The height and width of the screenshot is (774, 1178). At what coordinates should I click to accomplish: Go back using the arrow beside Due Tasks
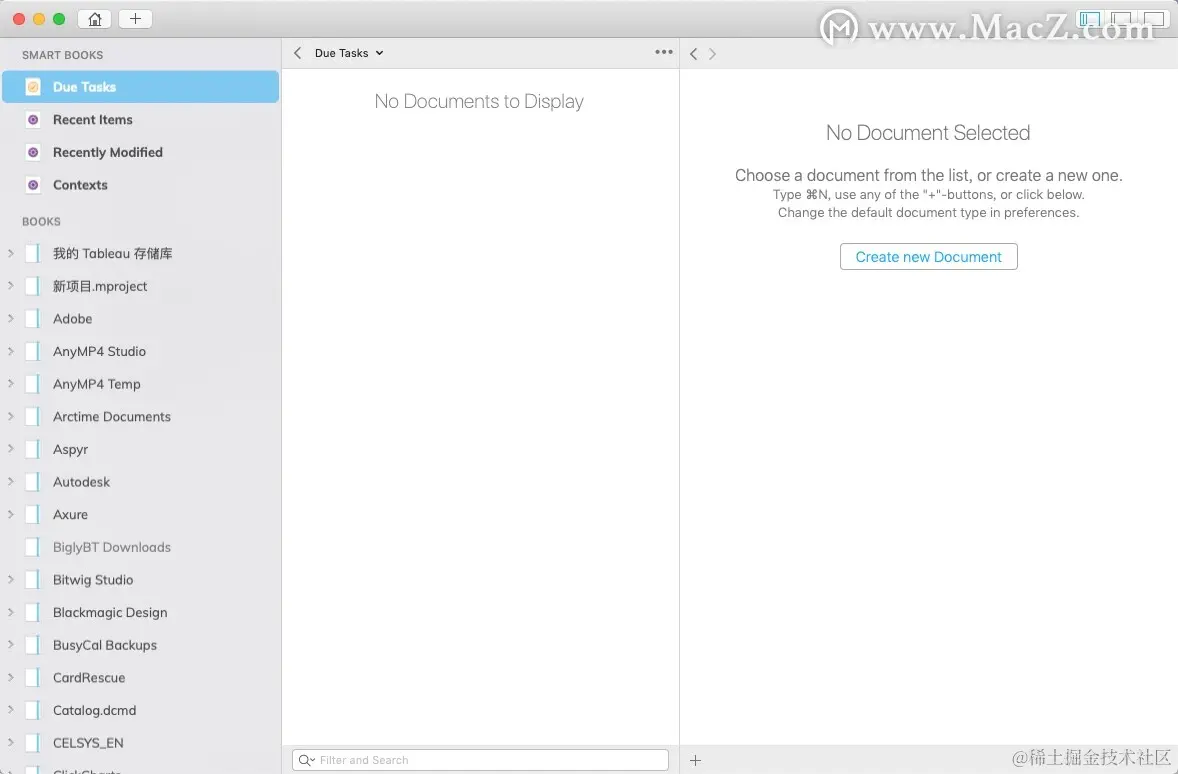pos(298,53)
